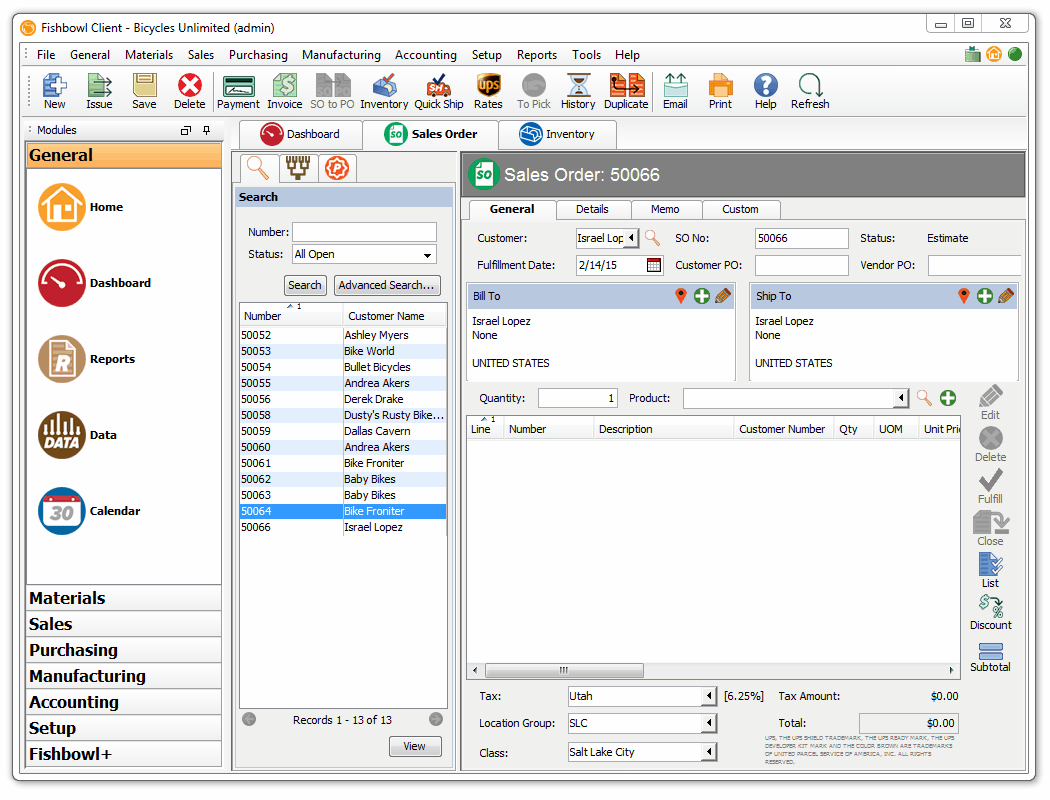Open the Reports module icon
This screenshot has height=800, width=1050.
pos(62,359)
